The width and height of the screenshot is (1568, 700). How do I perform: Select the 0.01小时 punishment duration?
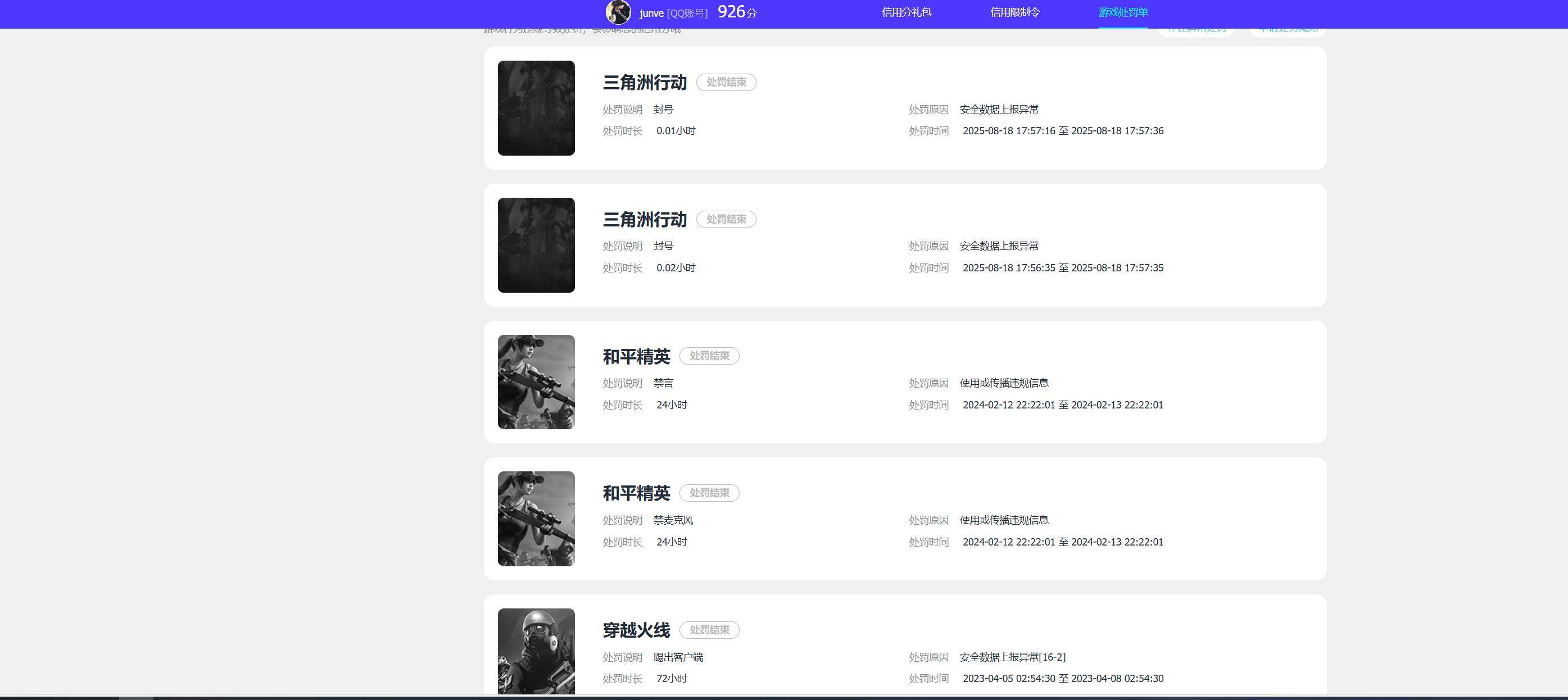(x=676, y=131)
